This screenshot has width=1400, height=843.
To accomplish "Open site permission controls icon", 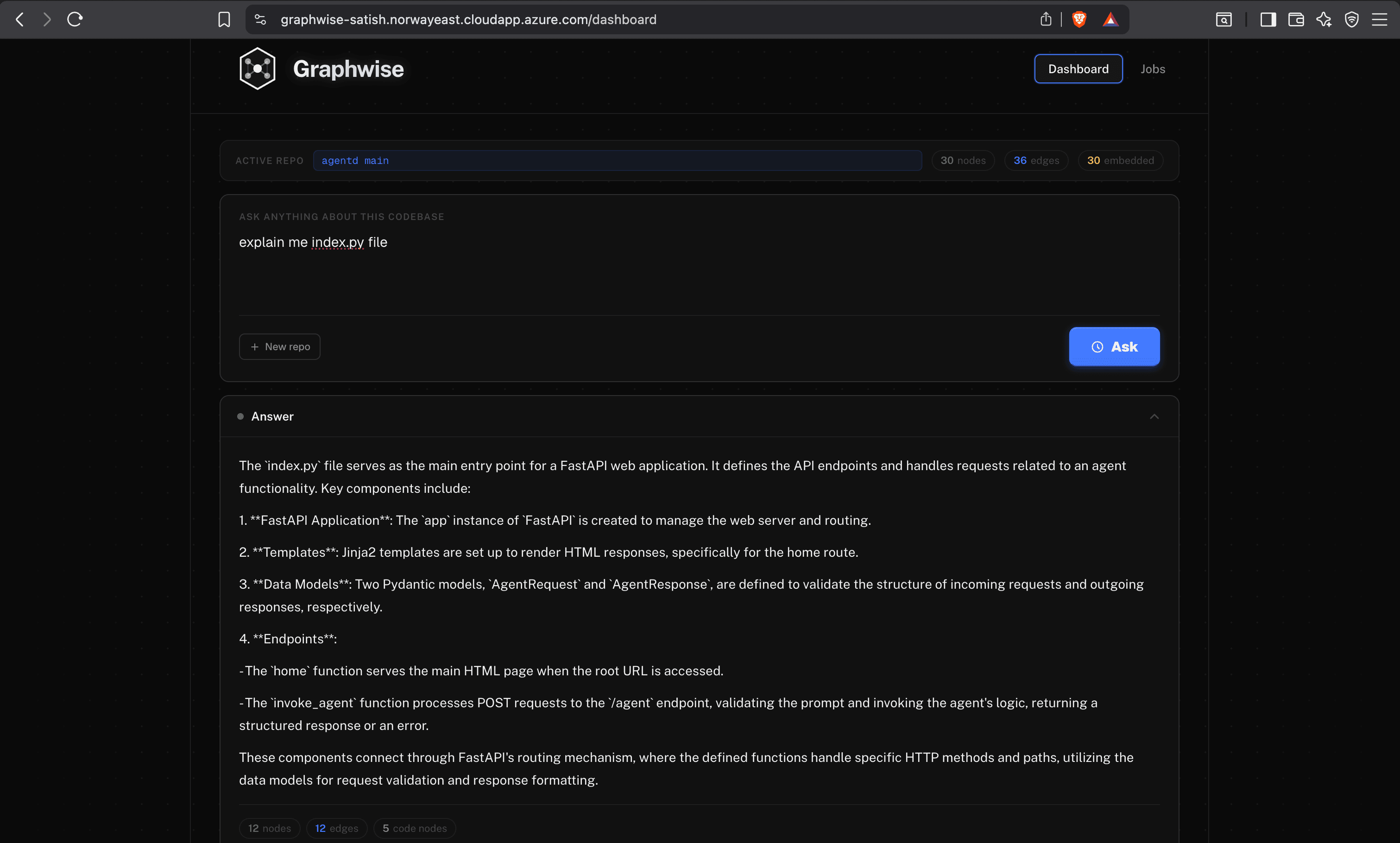I will coord(261,19).
